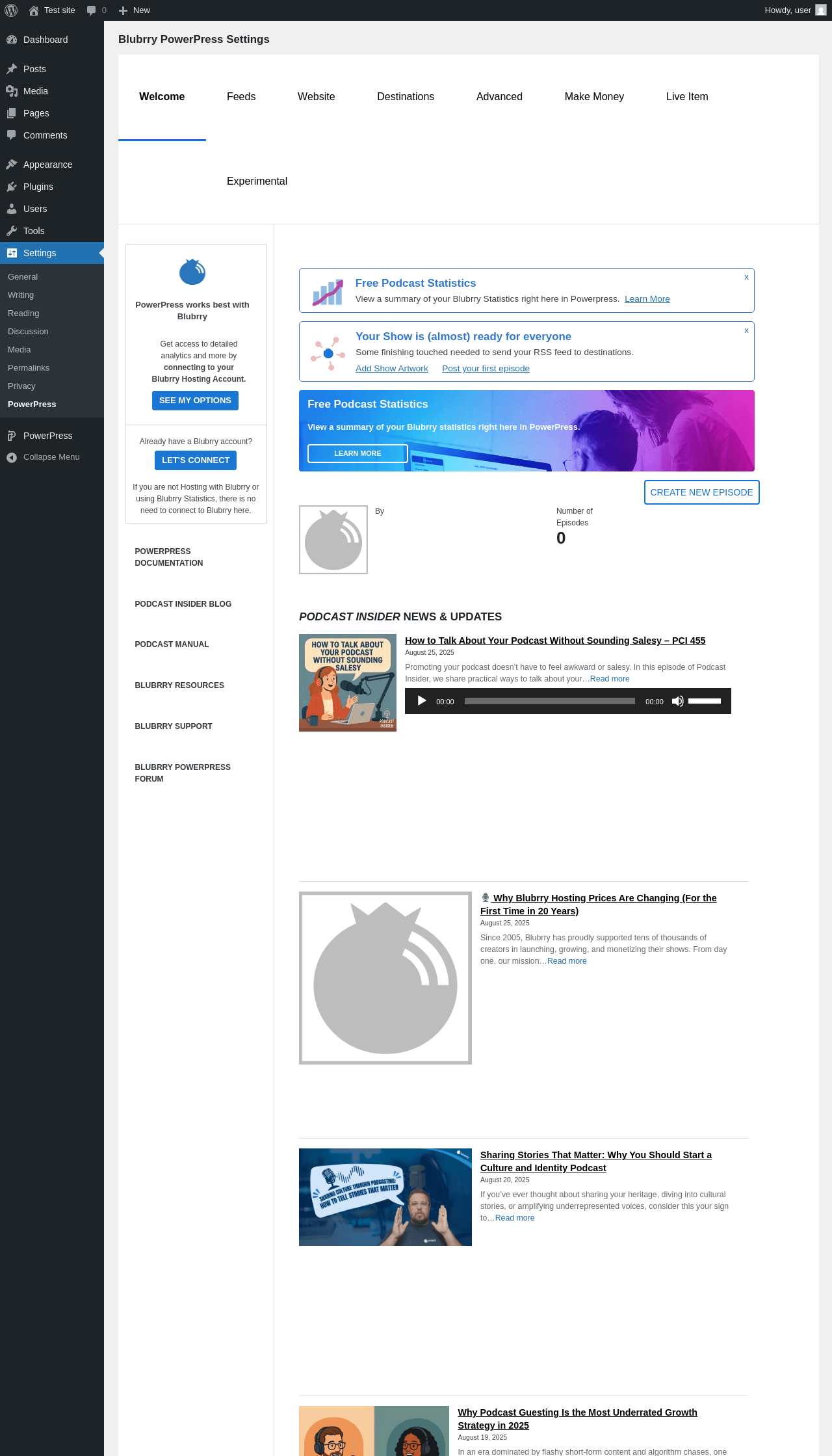Viewport: 832px width, 1456px height.
Task: Switch to the Experimental tab
Action: click(x=257, y=181)
